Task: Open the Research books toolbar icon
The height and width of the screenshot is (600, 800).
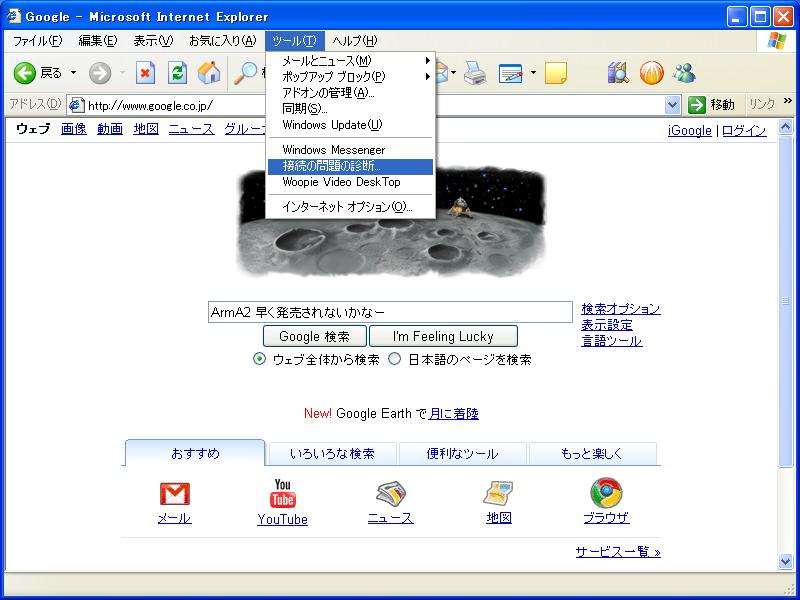Action: point(618,73)
